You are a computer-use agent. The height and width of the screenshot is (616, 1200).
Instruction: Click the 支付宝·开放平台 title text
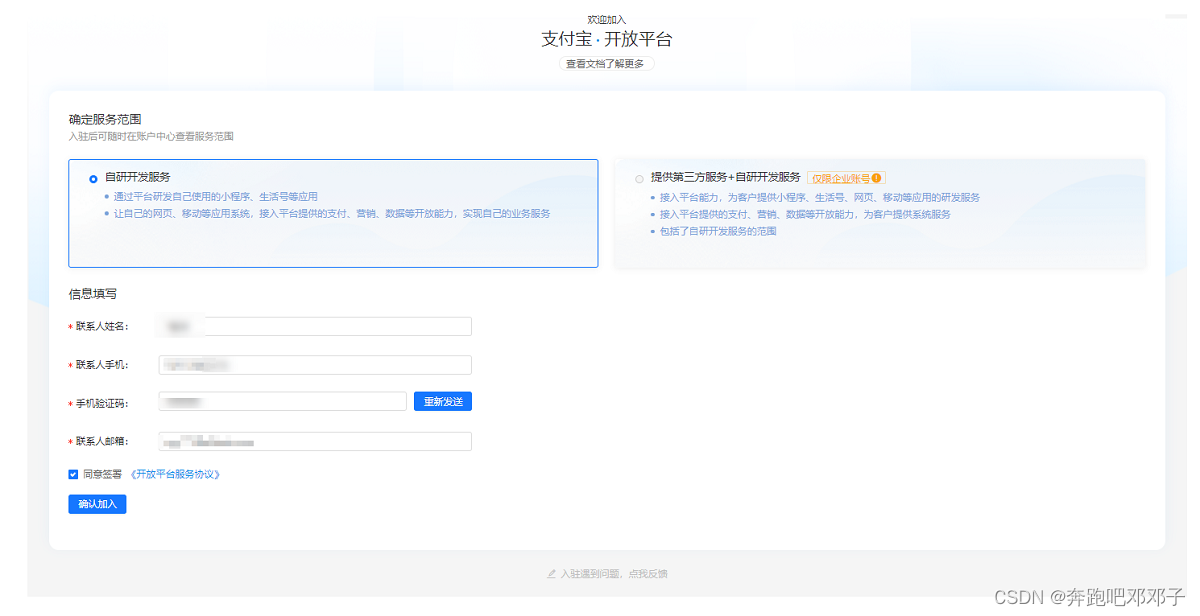click(607, 39)
